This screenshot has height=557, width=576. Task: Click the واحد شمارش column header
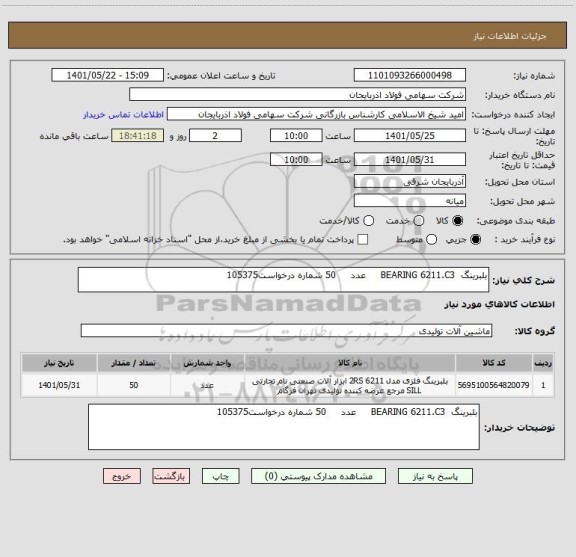click(207, 363)
